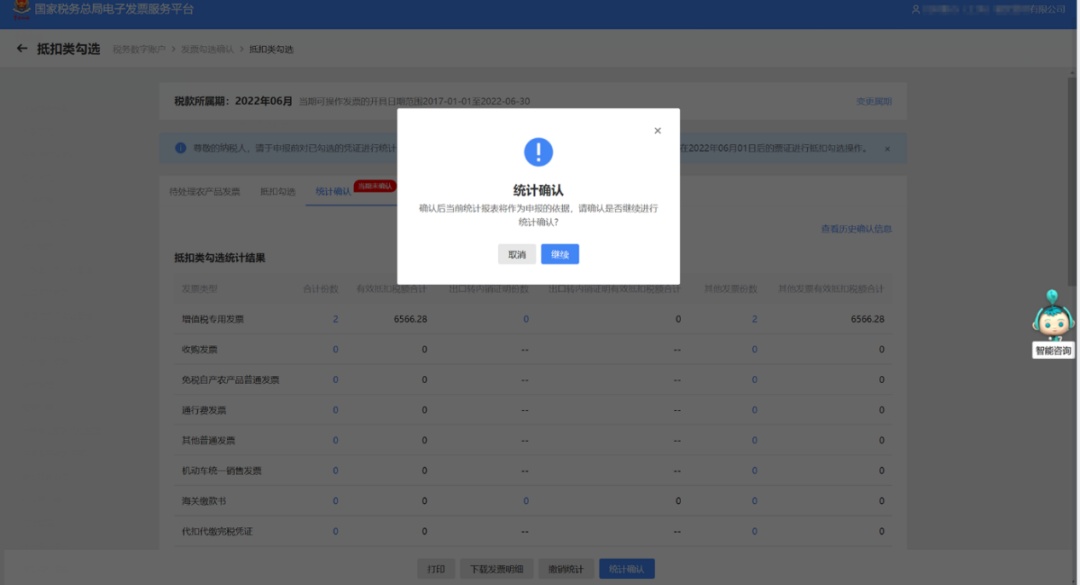Close the 统计确认 dialog with X
The height and width of the screenshot is (585, 1080).
click(x=657, y=131)
